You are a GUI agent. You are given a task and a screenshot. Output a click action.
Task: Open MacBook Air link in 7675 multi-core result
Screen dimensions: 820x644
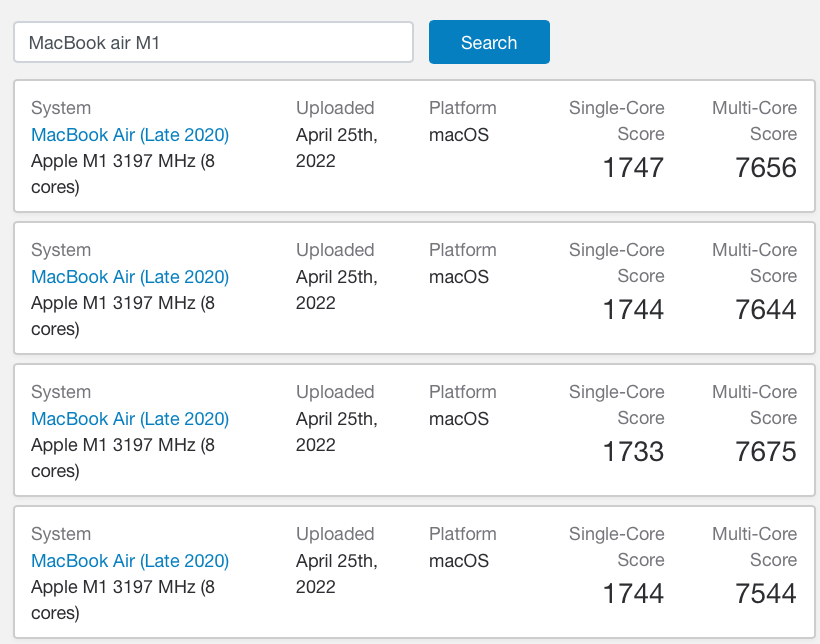pos(130,419)
